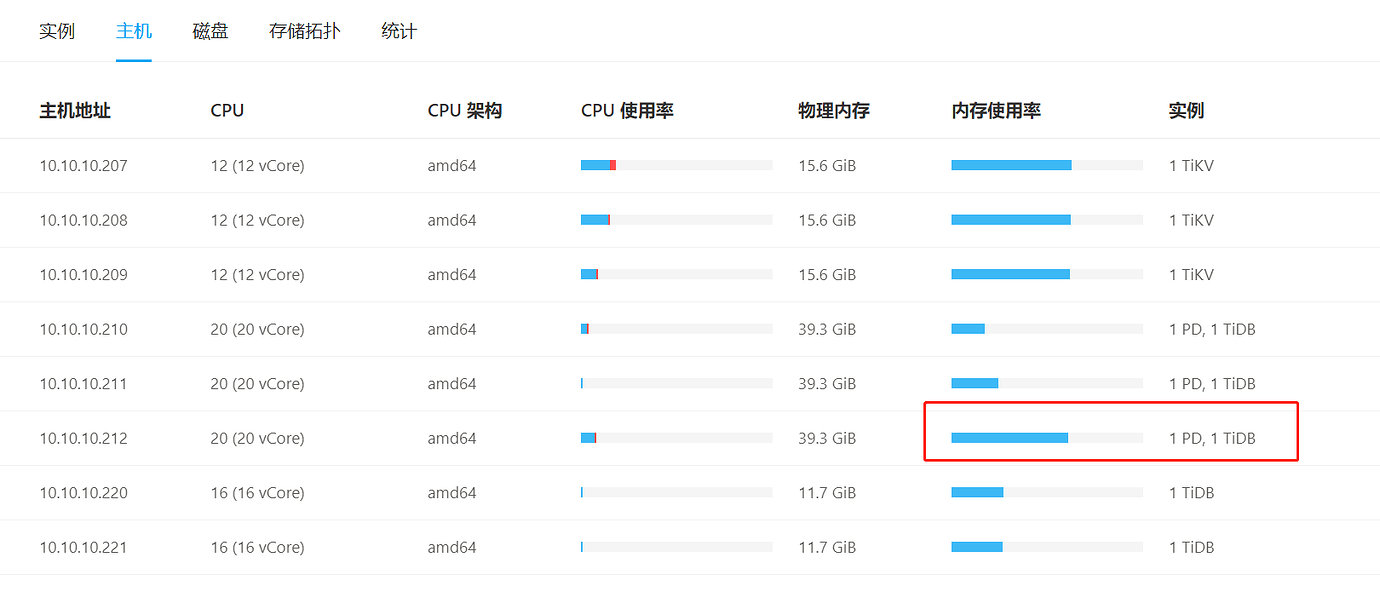Image resolution: width=1380 pixels, height=608 pixels.
Task: Click the 物理内存 column header
Action: (x=834, y=111)
